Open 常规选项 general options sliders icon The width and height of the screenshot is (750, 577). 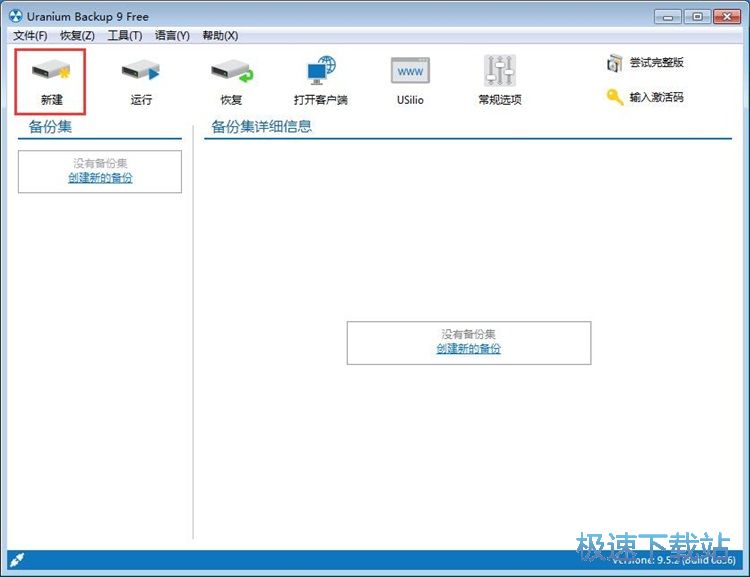pyautogui.click(x=500, y=70)
